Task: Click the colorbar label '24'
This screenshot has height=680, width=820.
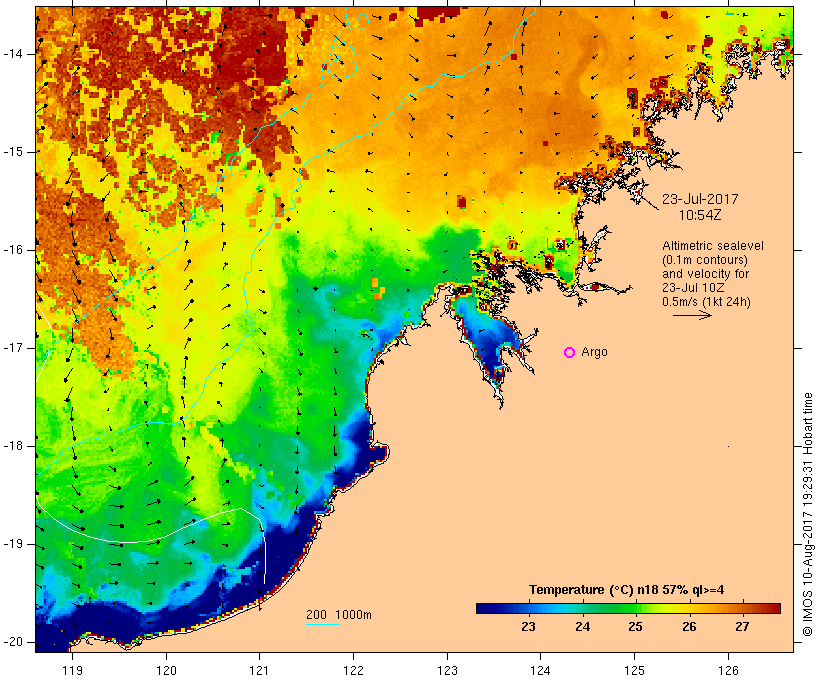Action: [x=582, y=627]
